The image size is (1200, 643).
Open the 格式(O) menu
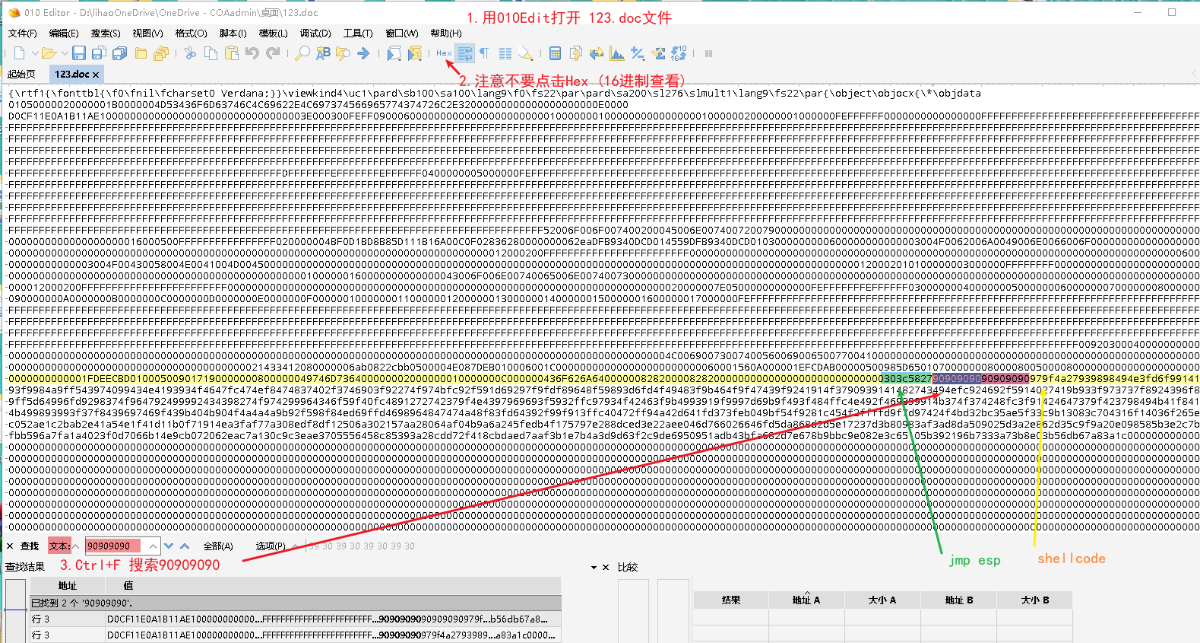point(191,33)
